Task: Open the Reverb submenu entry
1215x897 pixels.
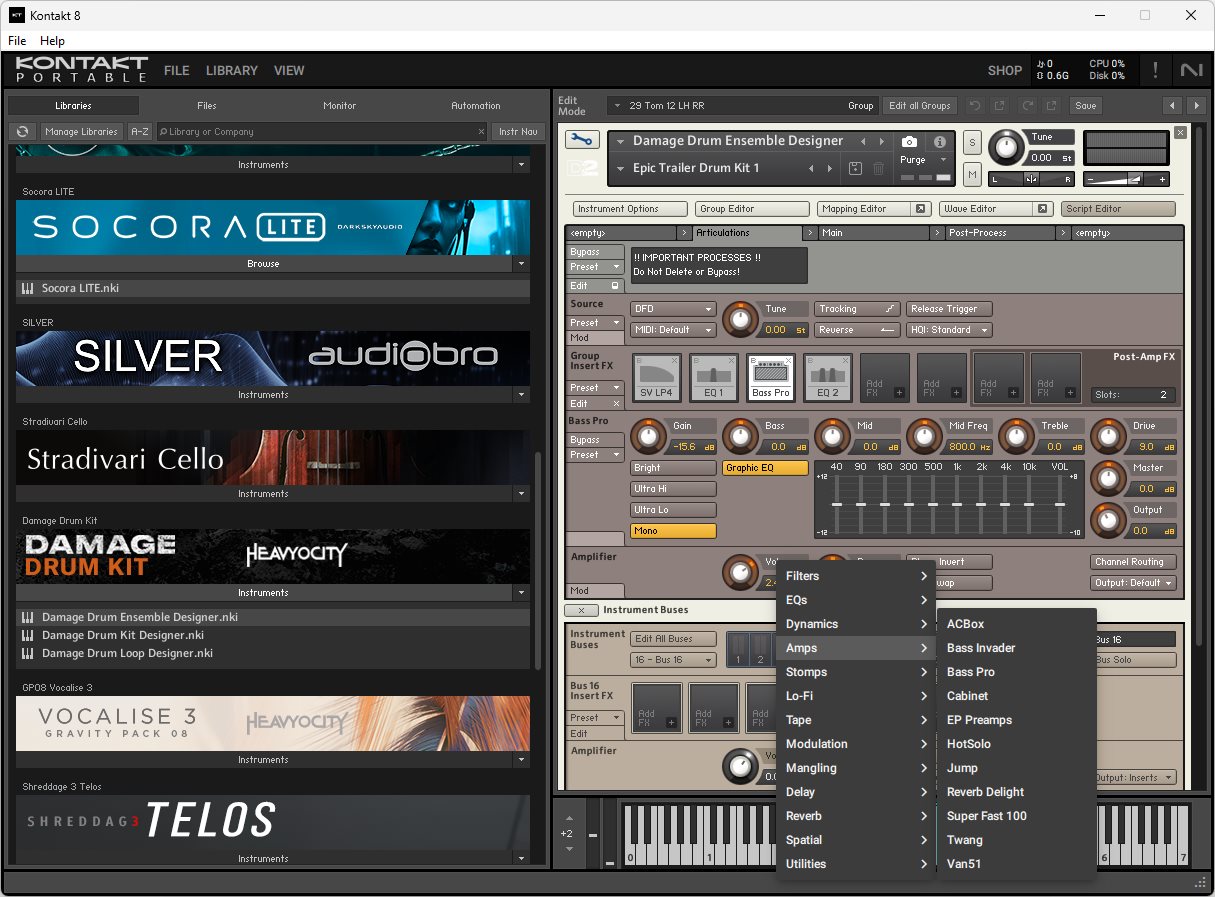Action: click(x=856, y=816)
